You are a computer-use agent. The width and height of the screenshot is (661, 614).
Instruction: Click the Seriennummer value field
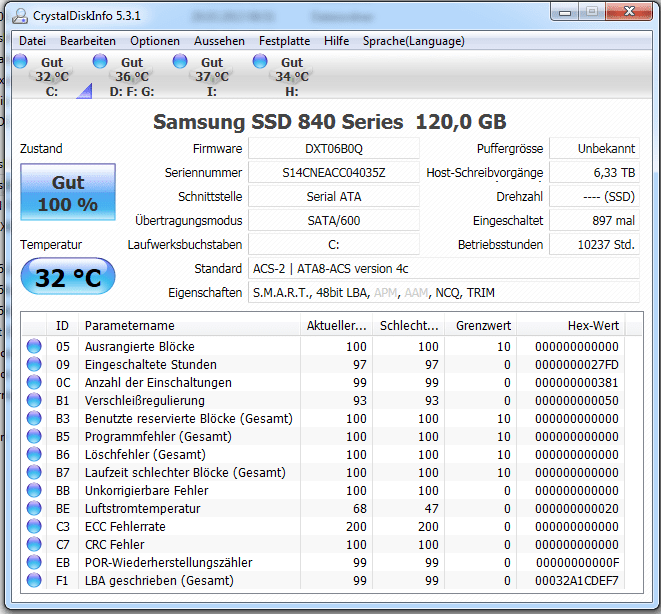point(333,173)
